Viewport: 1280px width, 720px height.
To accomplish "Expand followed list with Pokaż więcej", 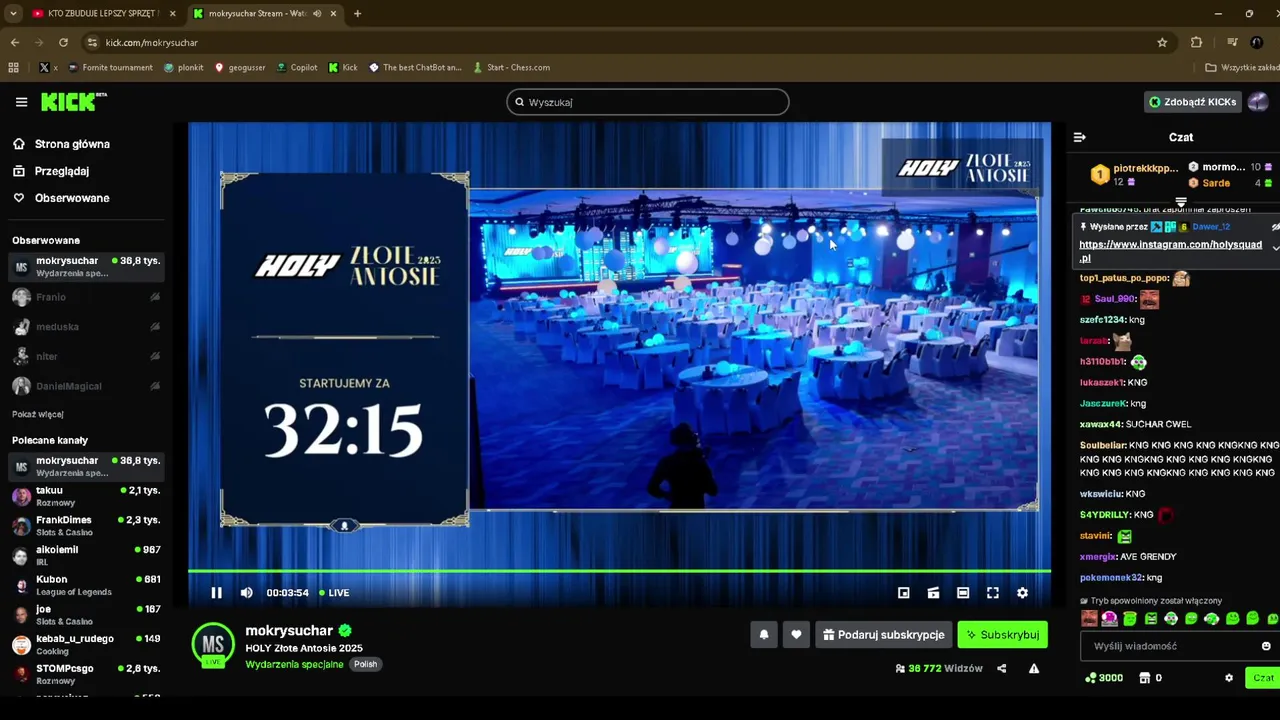I will [38, 414].
